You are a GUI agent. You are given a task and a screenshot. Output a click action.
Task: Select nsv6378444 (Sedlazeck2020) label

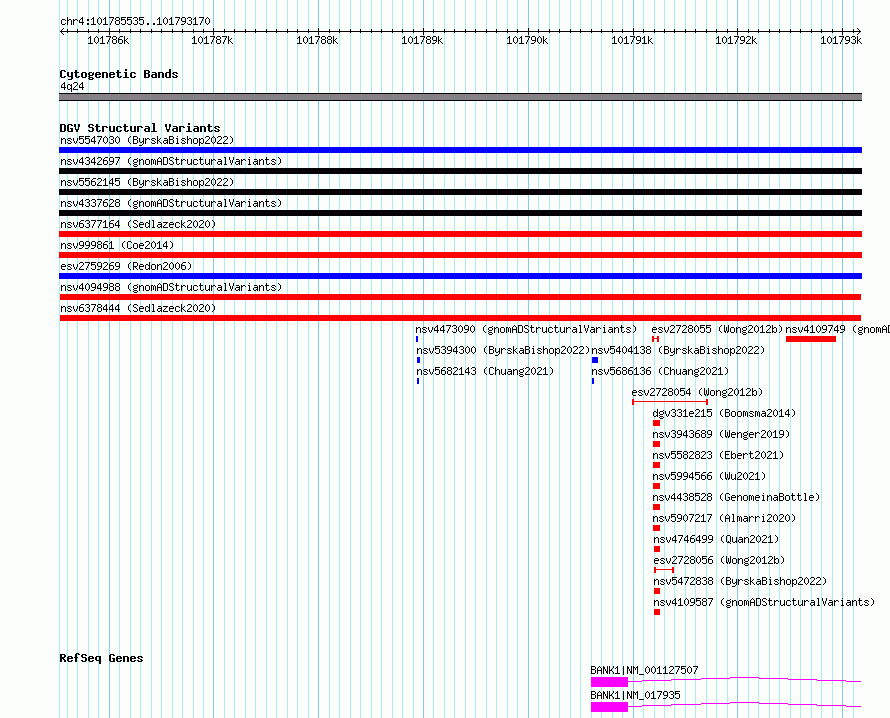[138, 308]
